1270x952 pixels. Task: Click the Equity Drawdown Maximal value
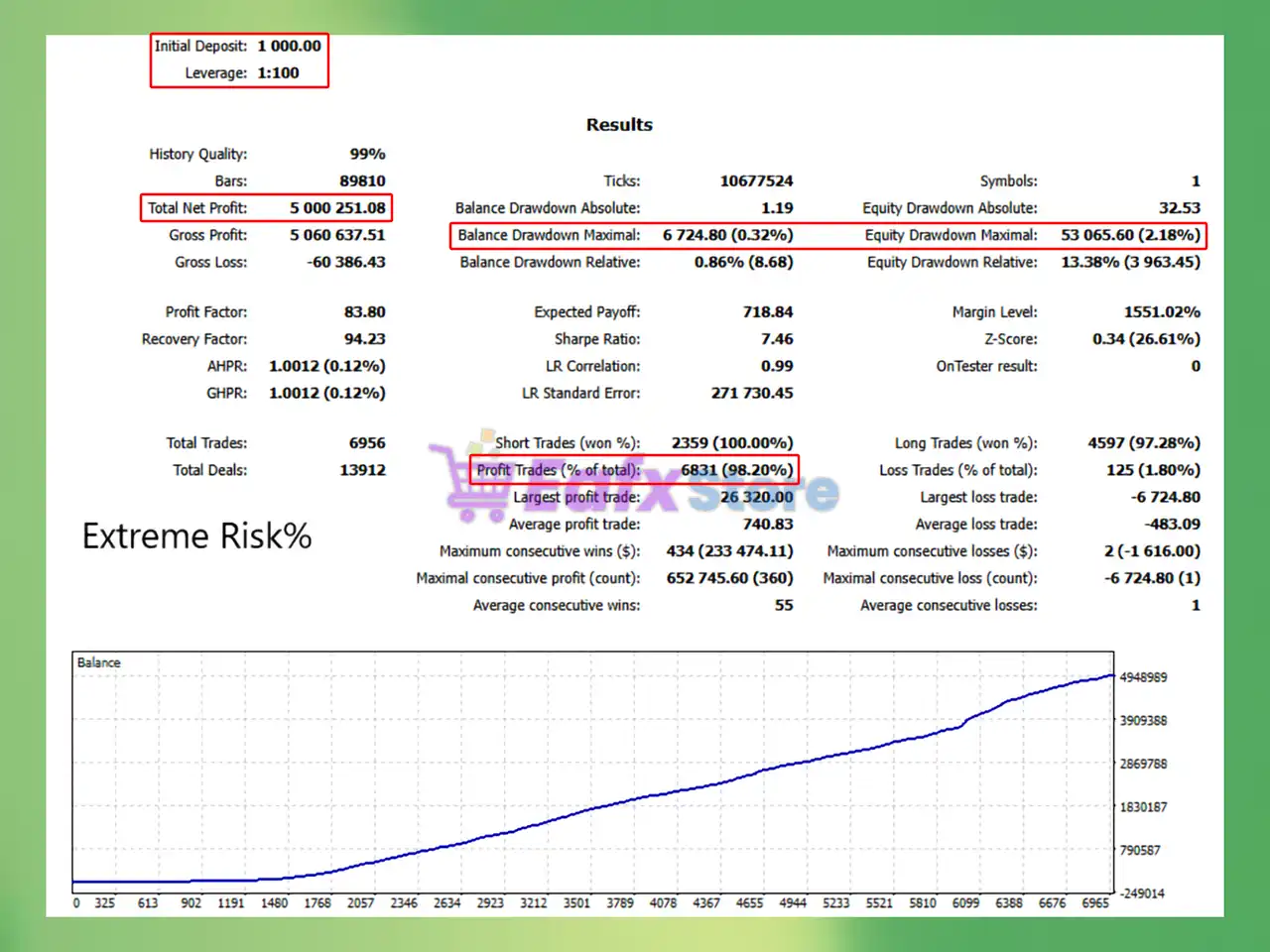(x=1130, y=235)
